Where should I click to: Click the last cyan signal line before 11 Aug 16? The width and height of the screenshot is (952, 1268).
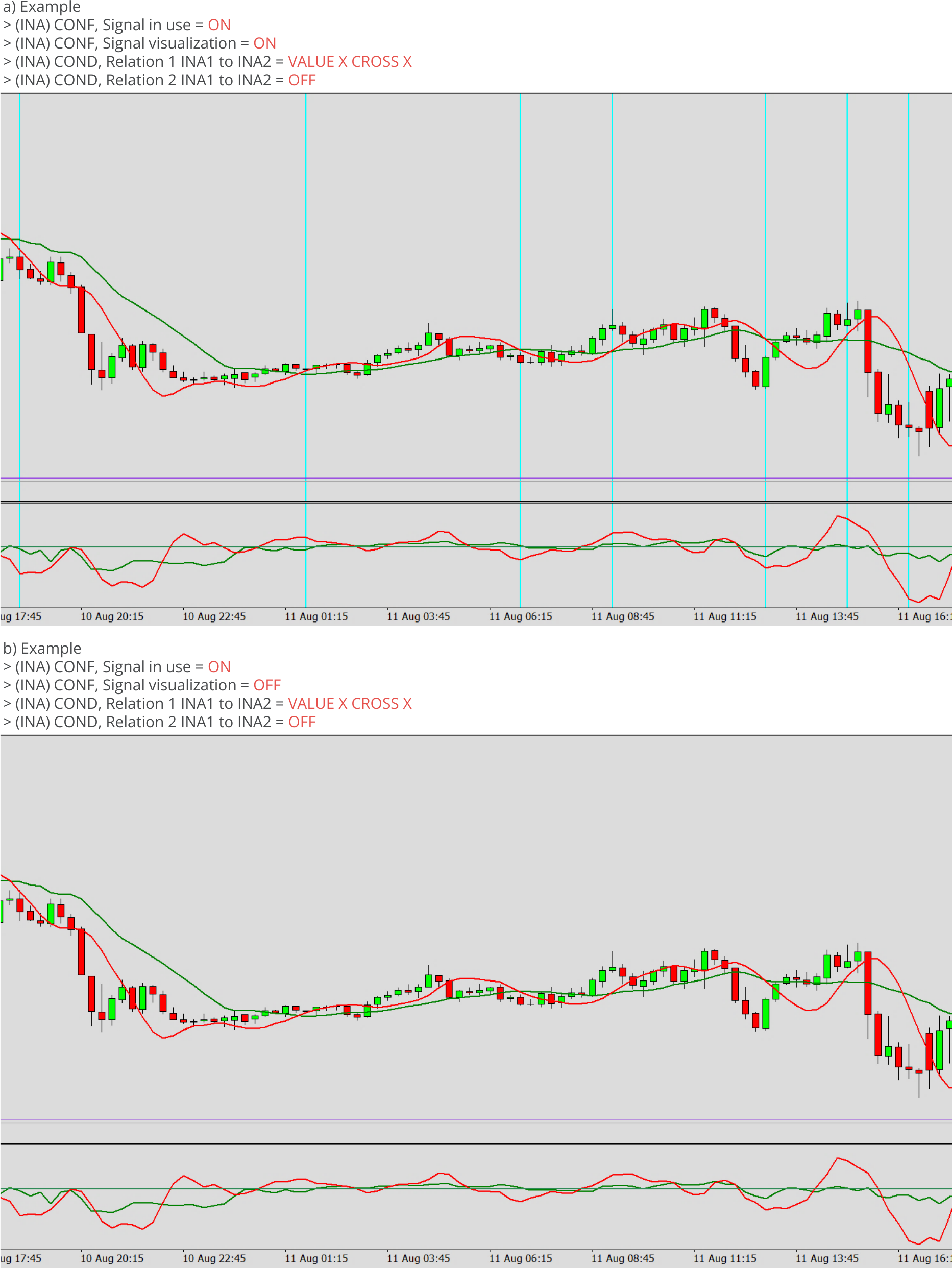tap(909, 350)
